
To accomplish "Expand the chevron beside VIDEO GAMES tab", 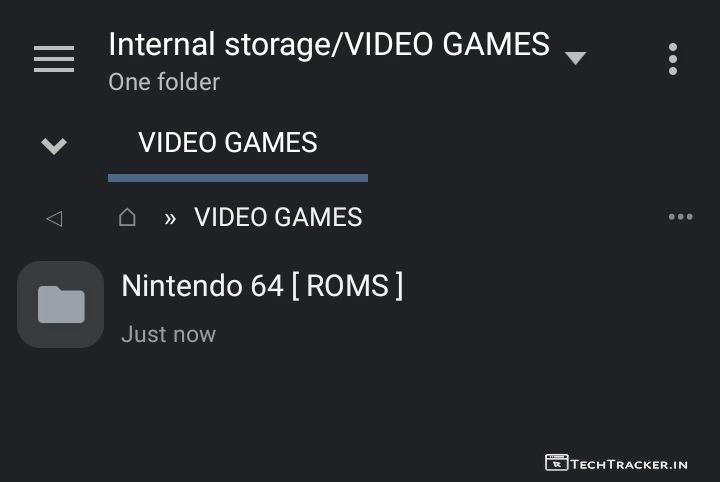I will pos(54,146).
